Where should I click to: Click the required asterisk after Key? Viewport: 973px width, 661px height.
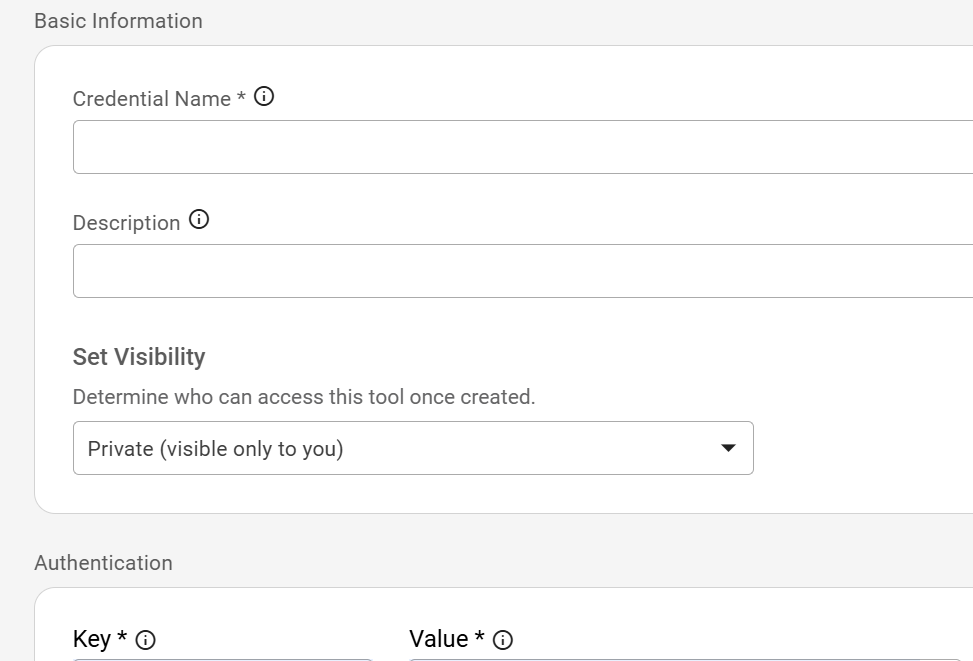pyautogui.click(x=122, y=638)
